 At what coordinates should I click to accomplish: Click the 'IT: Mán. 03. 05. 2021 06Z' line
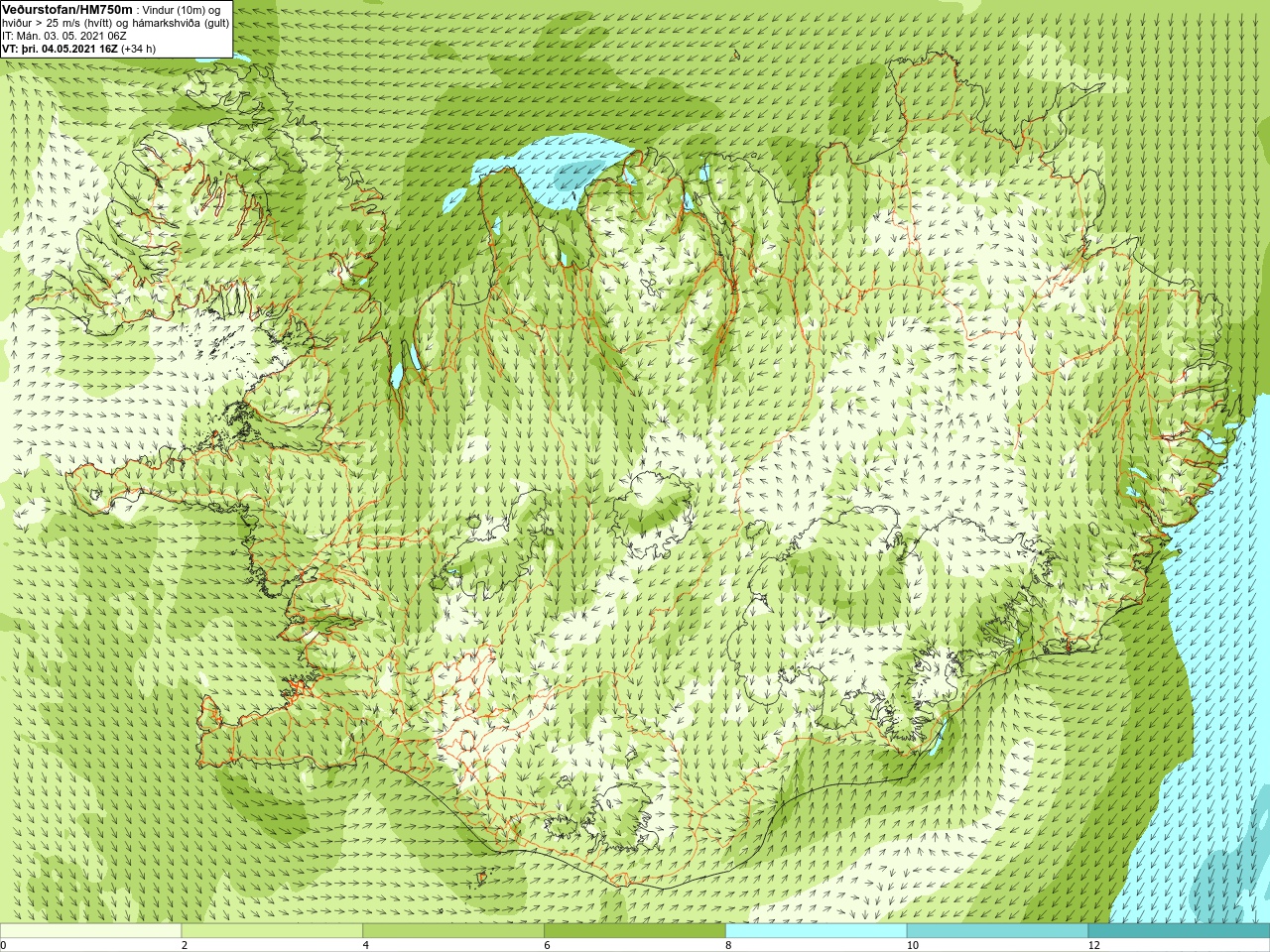[x=64, y=36]
